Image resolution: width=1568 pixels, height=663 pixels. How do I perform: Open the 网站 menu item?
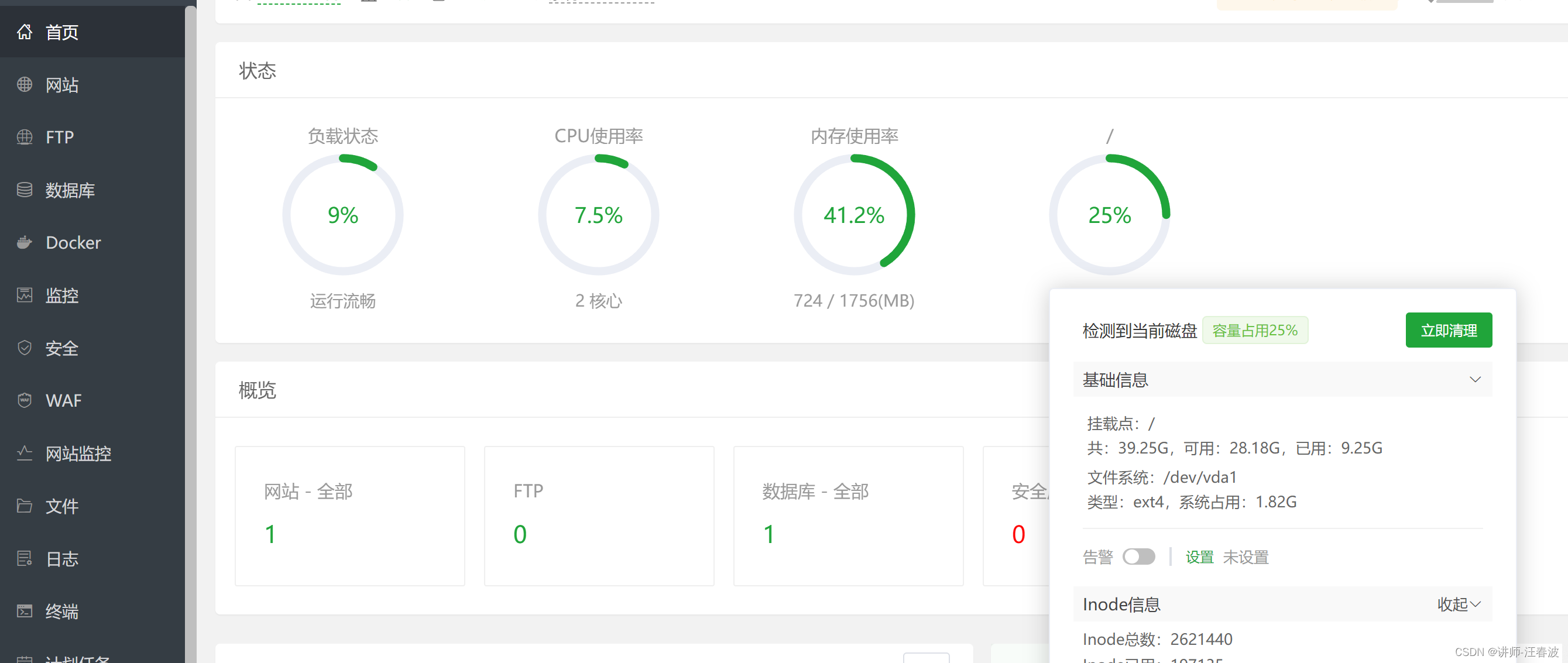(x=92, y=85)
